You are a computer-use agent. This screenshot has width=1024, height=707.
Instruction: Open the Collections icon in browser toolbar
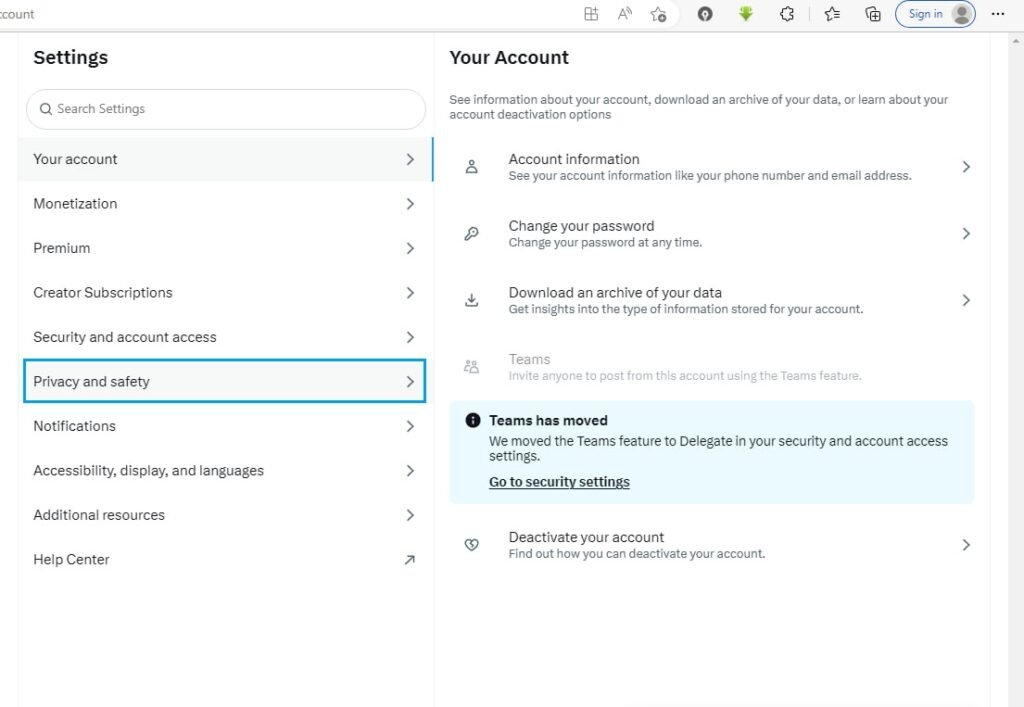872,14
